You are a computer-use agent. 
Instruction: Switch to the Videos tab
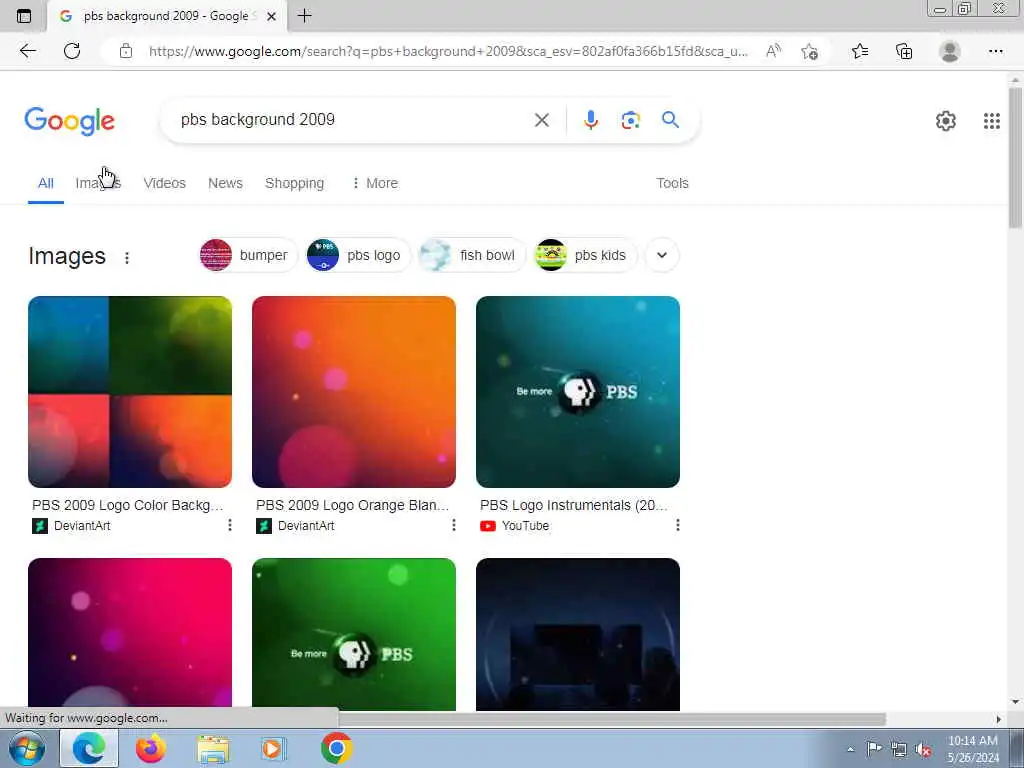tap(165, 184)
